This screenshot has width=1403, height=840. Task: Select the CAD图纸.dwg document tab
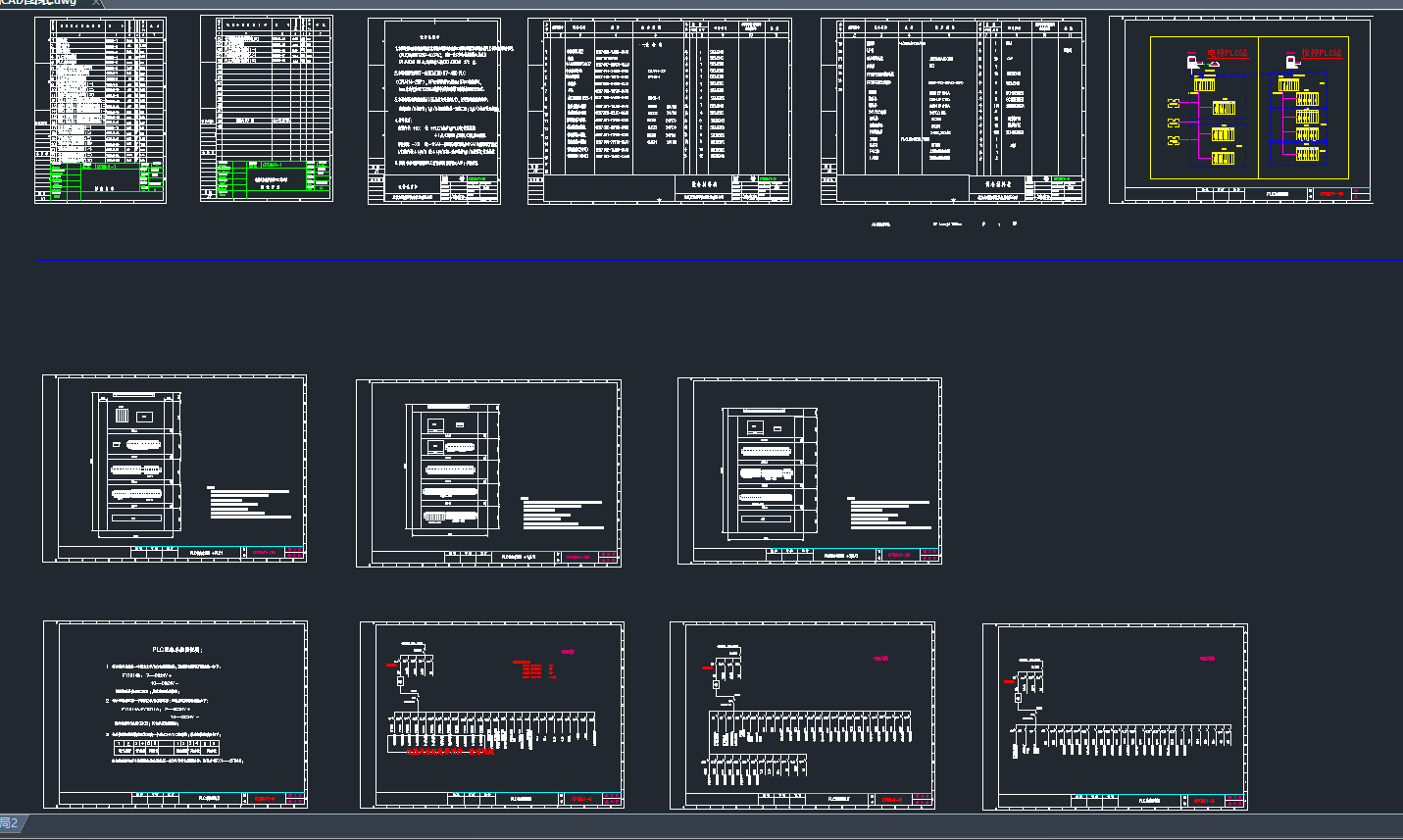[39, 4]
